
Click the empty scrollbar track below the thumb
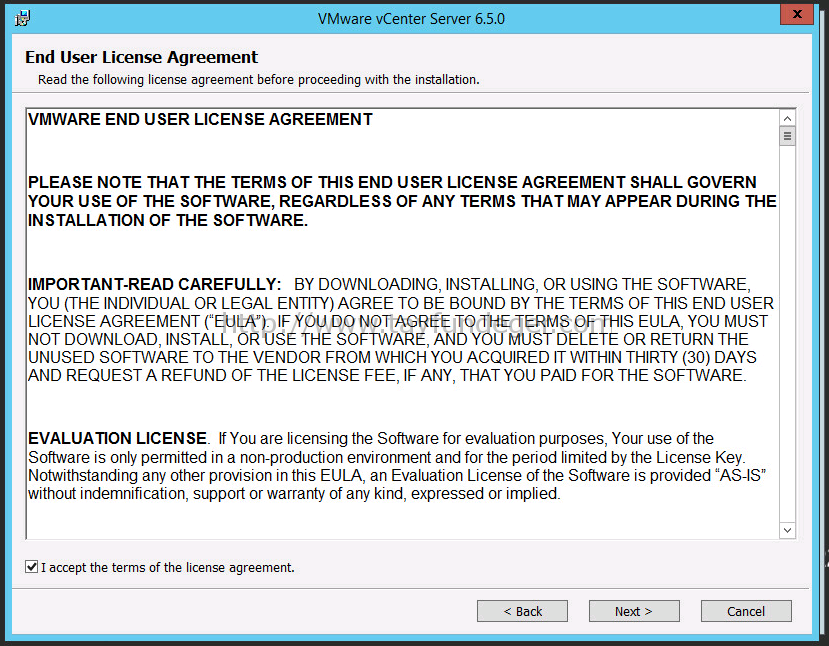point(787,333)
